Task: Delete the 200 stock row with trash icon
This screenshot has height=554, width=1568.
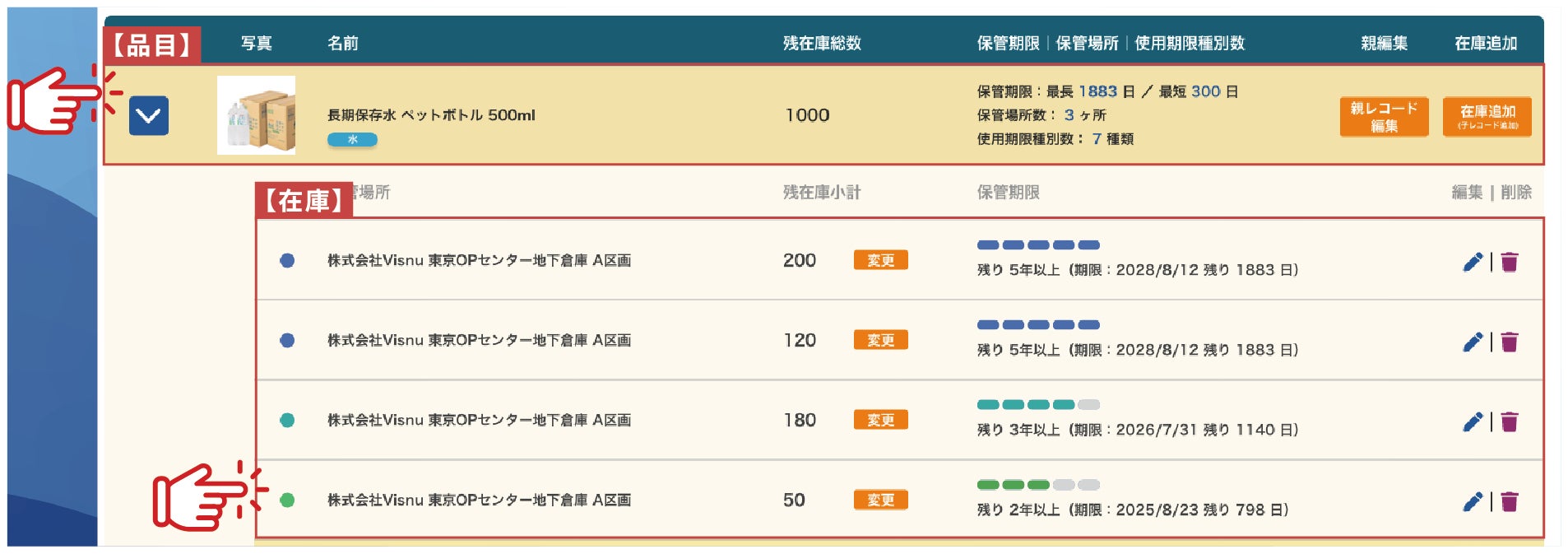Action: click(x=1510, y=262)
